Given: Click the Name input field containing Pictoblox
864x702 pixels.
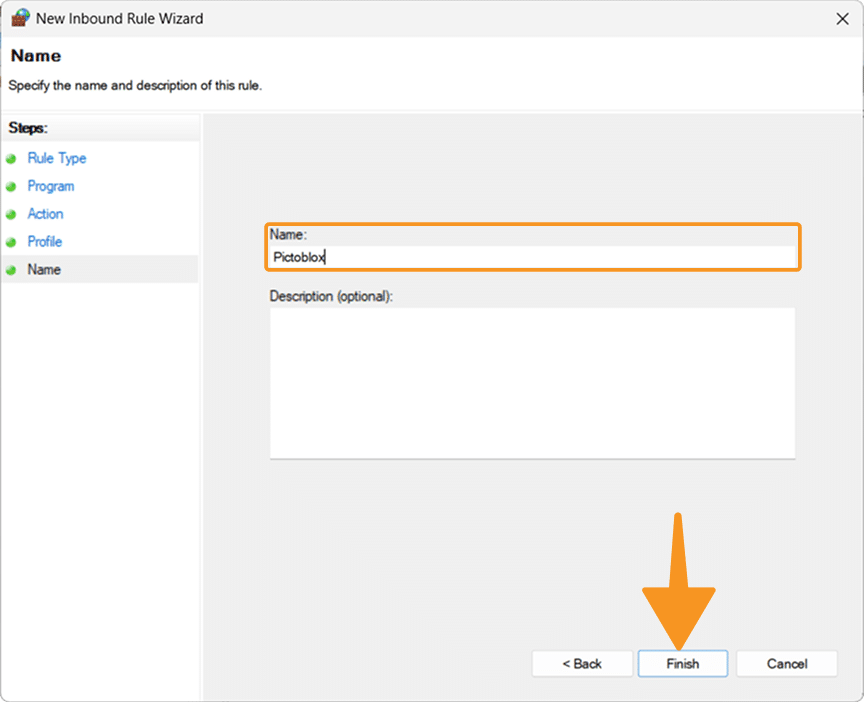Looking at the screenshot, I should (532, 257).
